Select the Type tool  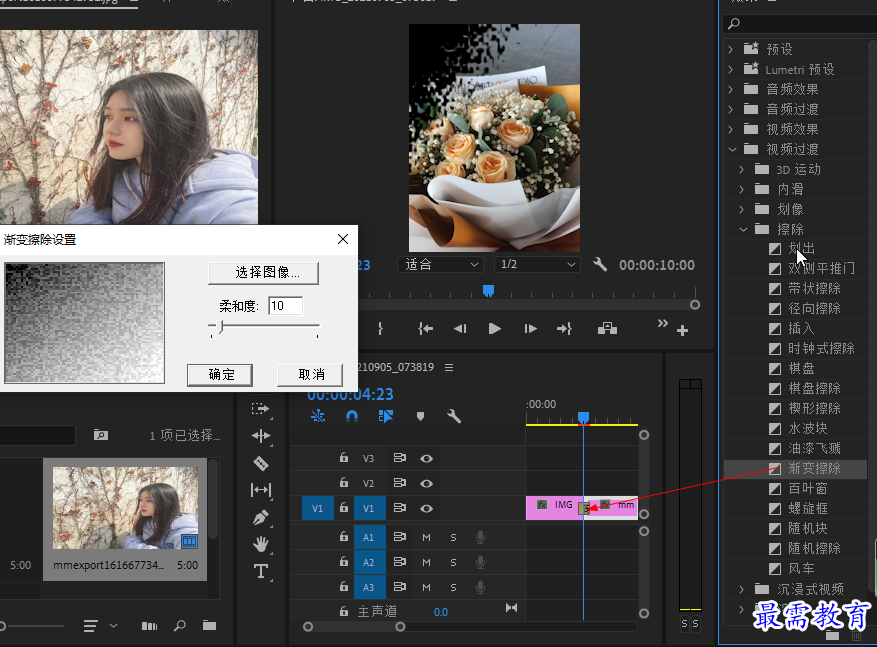click(261, 571)
